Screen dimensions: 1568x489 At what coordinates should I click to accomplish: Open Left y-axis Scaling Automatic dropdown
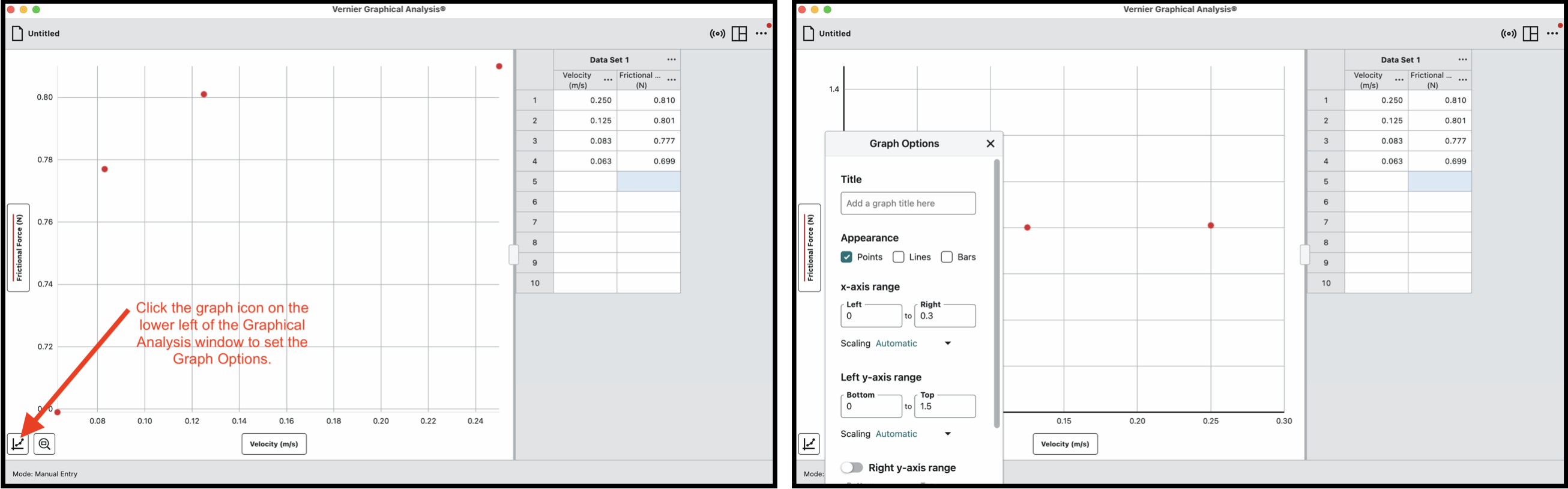click(913, 434)
